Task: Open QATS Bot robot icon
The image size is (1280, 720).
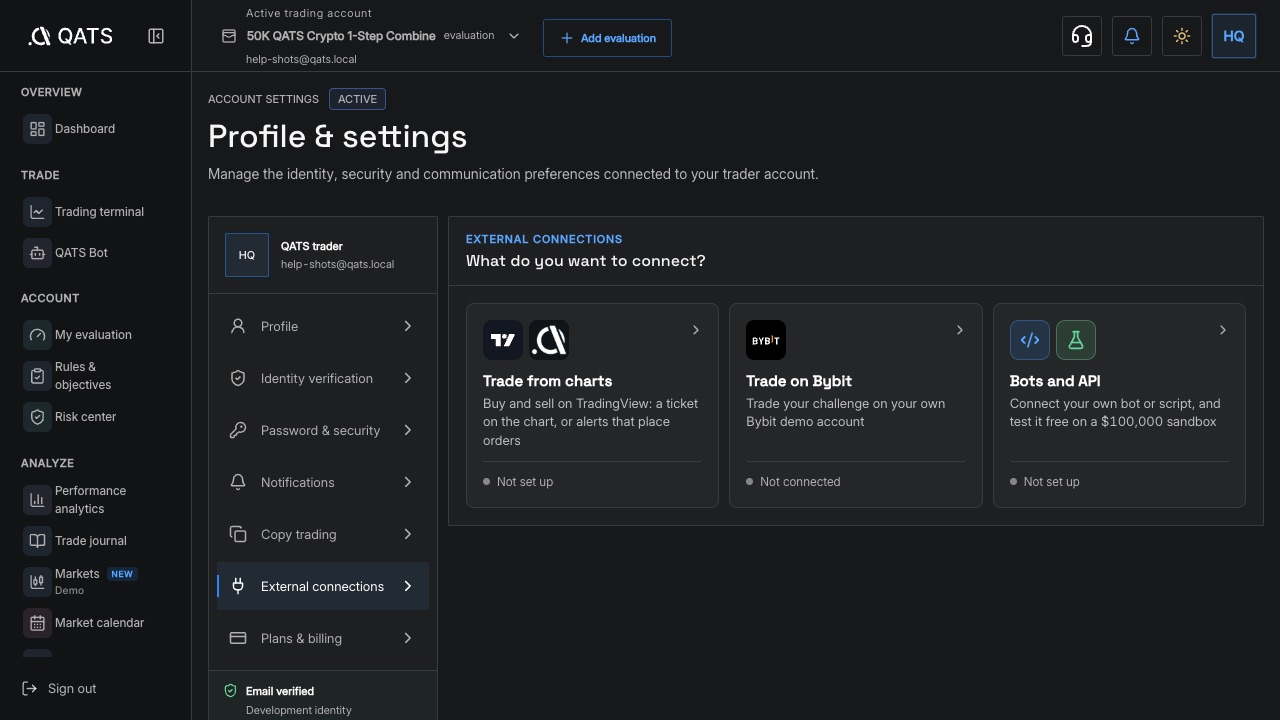Action: tap(37, 253)
